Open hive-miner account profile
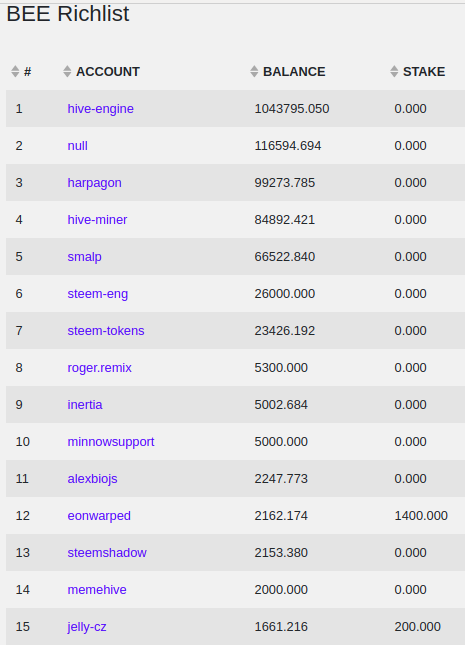The height and width of the screenshot is (645, 465). pos(97,220)
